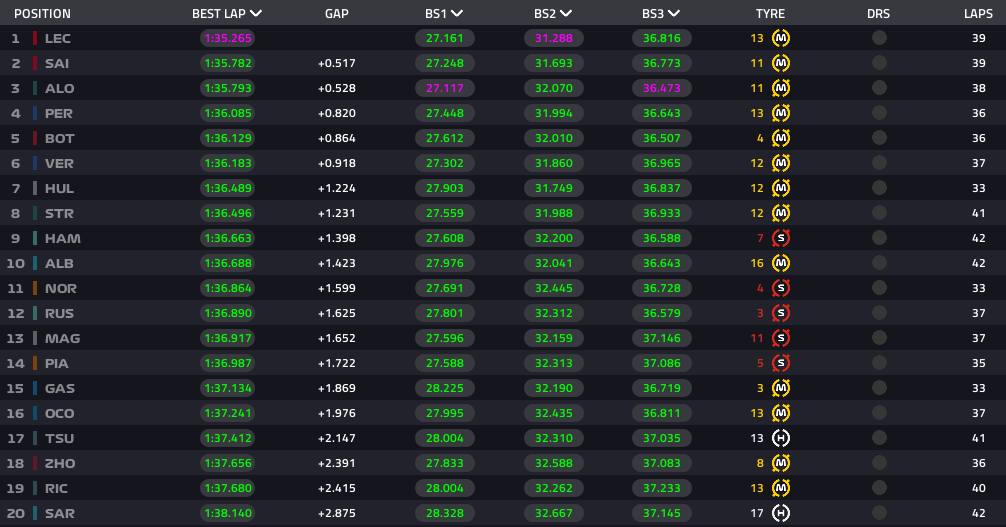Select the PIA driver row name

click(x=56, y=363)
